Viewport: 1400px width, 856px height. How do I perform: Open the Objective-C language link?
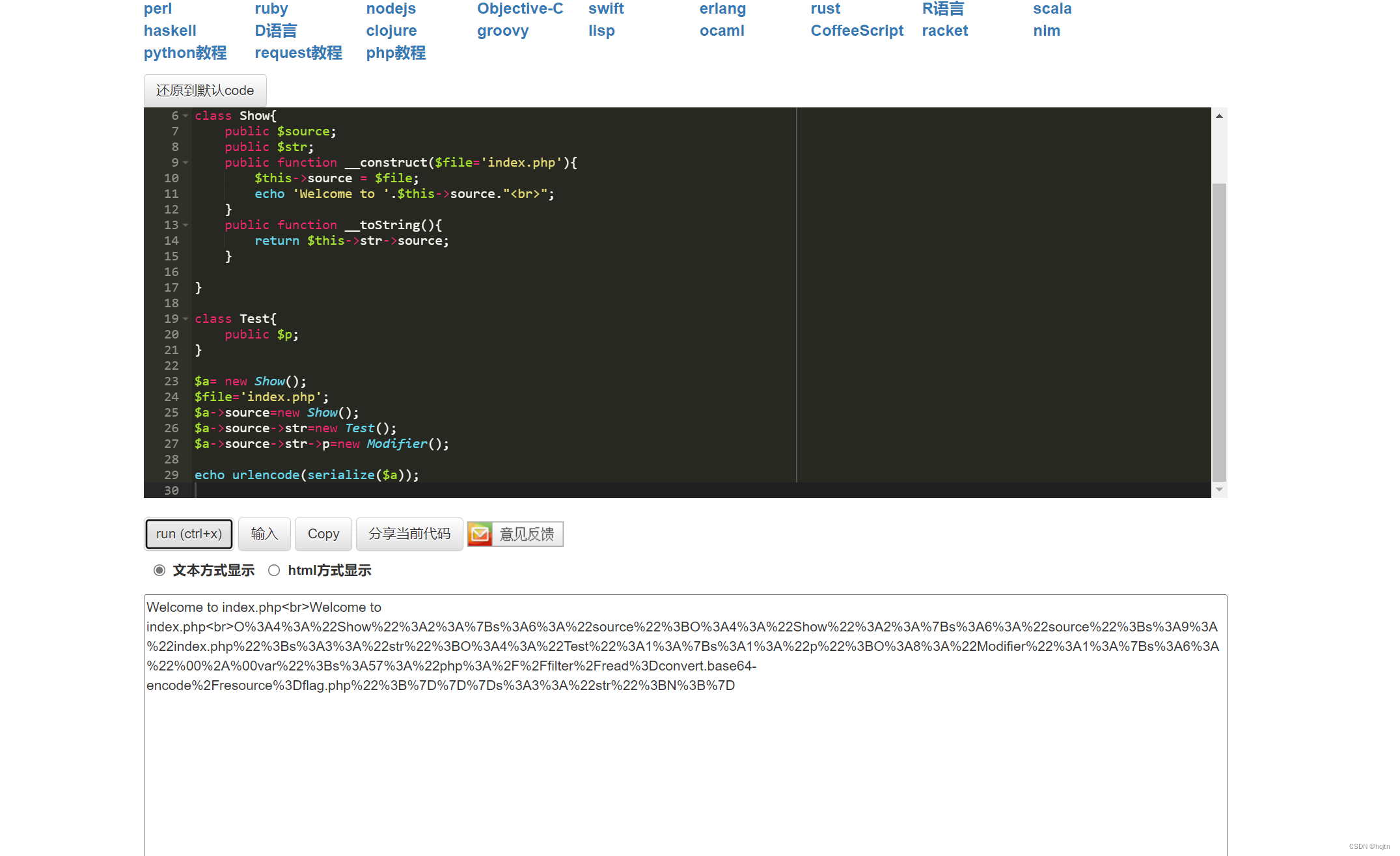click(519, 9)
